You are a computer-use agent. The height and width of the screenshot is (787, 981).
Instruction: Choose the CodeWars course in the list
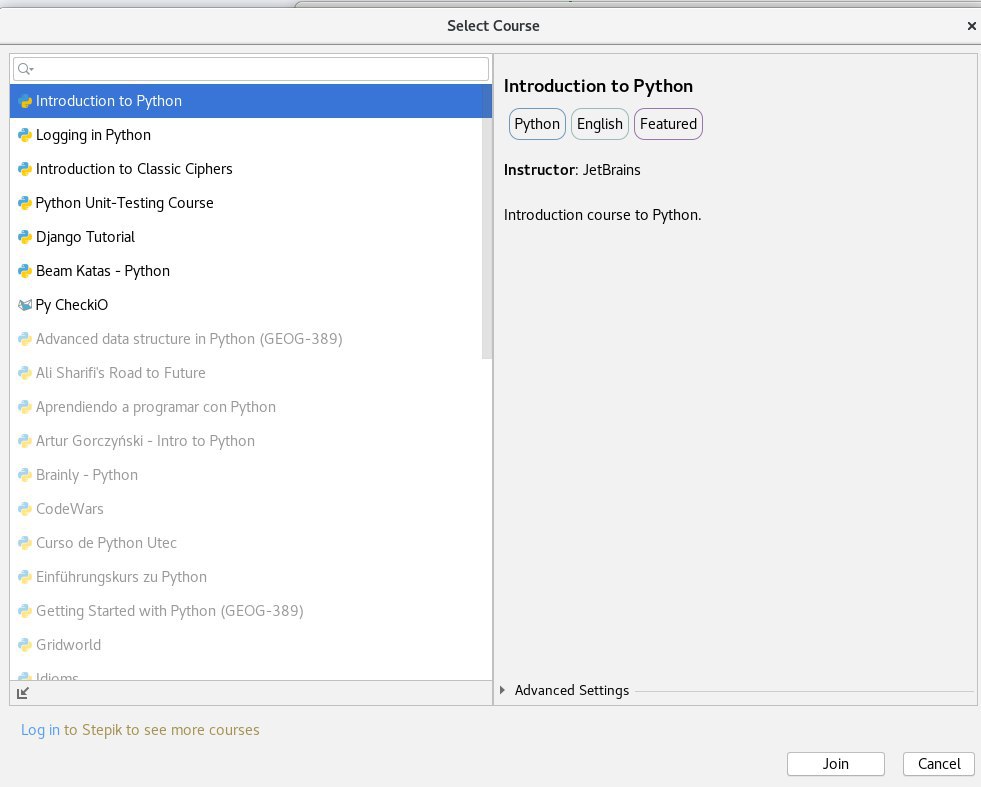click(x=70, y=509)
